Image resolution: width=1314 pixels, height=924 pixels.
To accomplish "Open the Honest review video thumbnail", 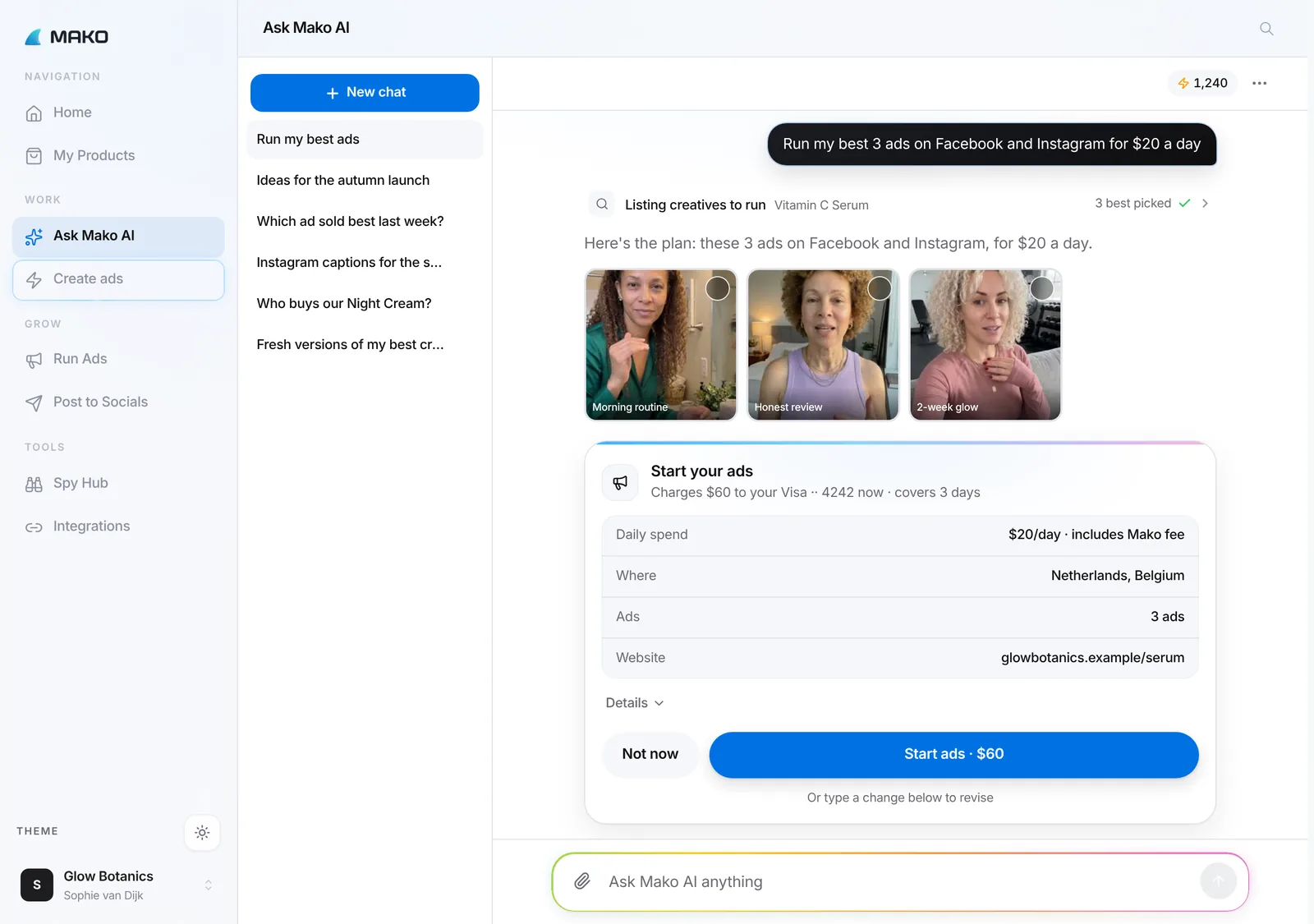I will [823, 345].
